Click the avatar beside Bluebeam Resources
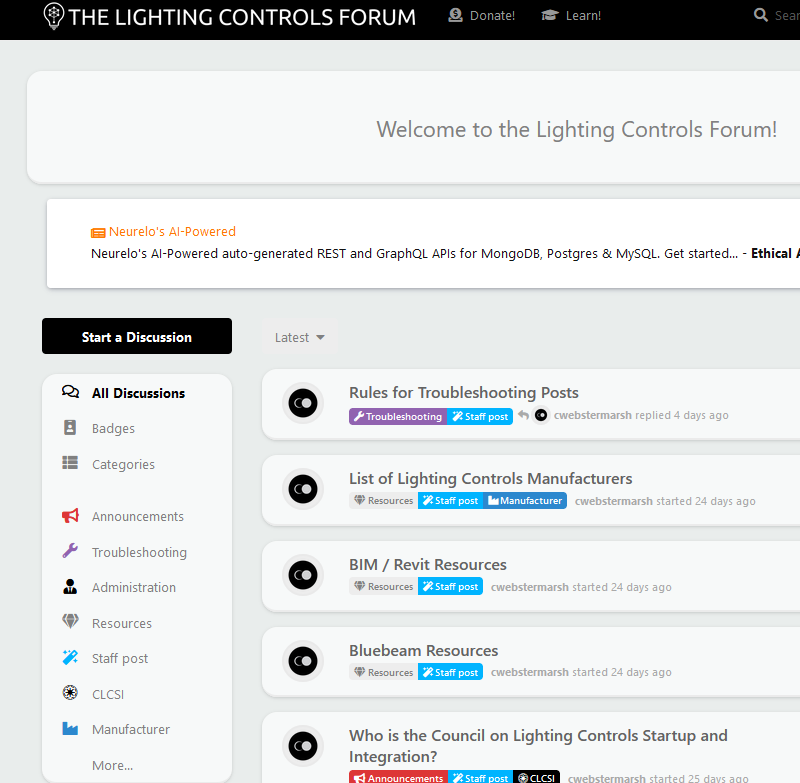Screen dimensions: 800x783 [302, 660]
